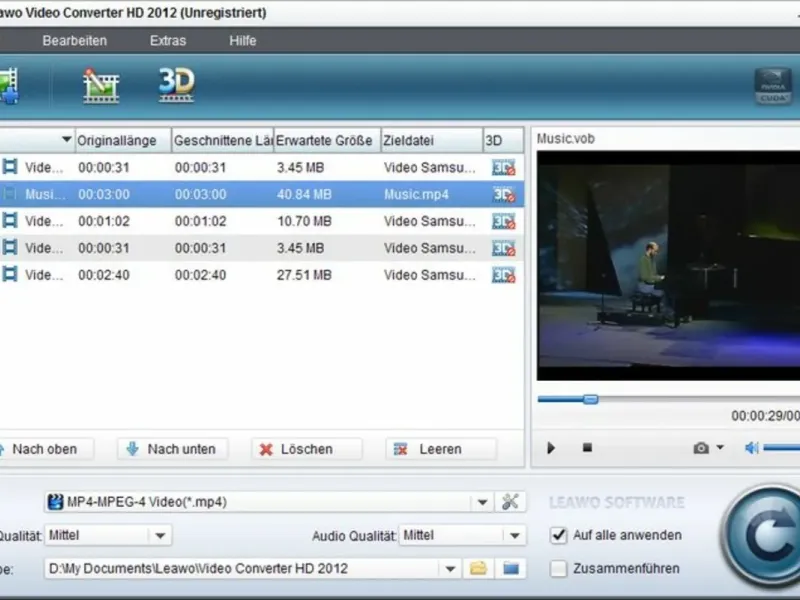
Task: Play the Music.vob preview
Action: [x=551, y=448]
